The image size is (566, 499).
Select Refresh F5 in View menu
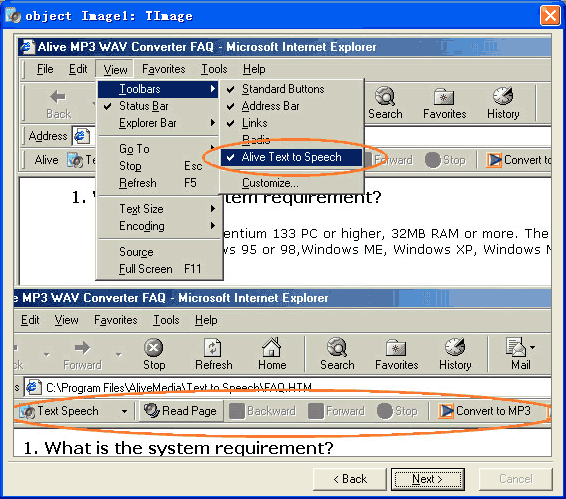[x=157, y=183]
